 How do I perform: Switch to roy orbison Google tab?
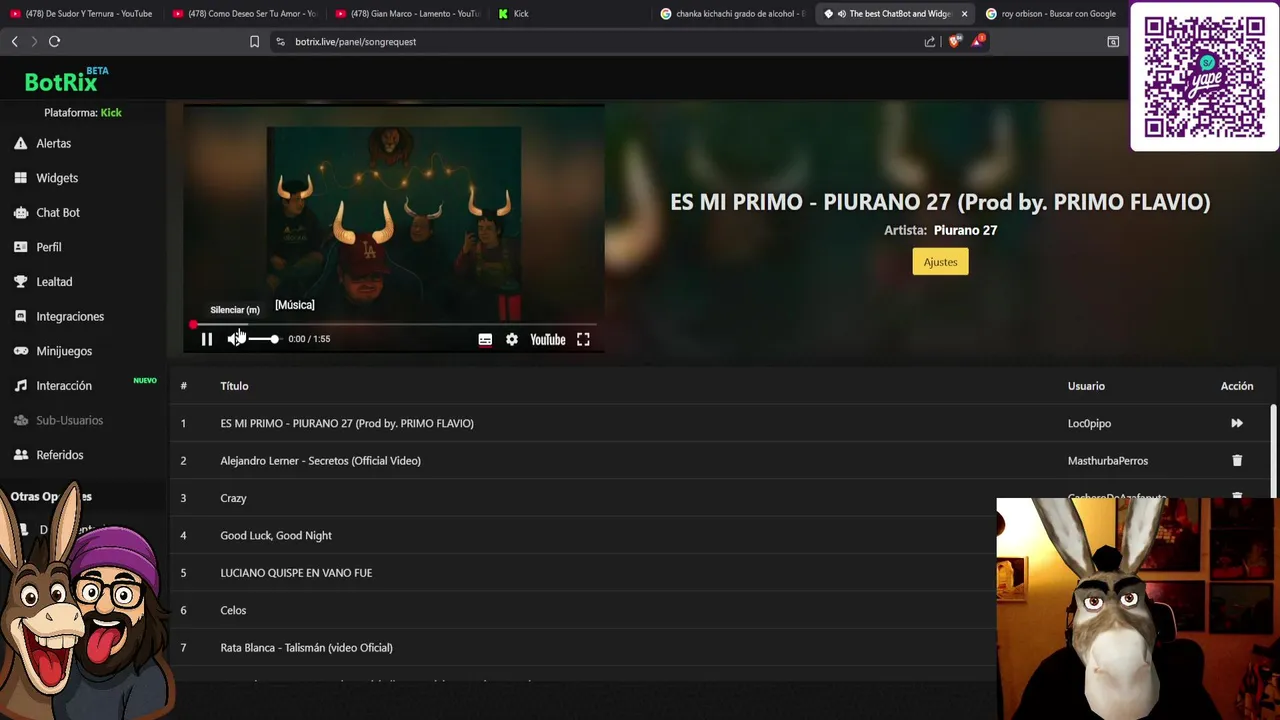point(1052,14)
